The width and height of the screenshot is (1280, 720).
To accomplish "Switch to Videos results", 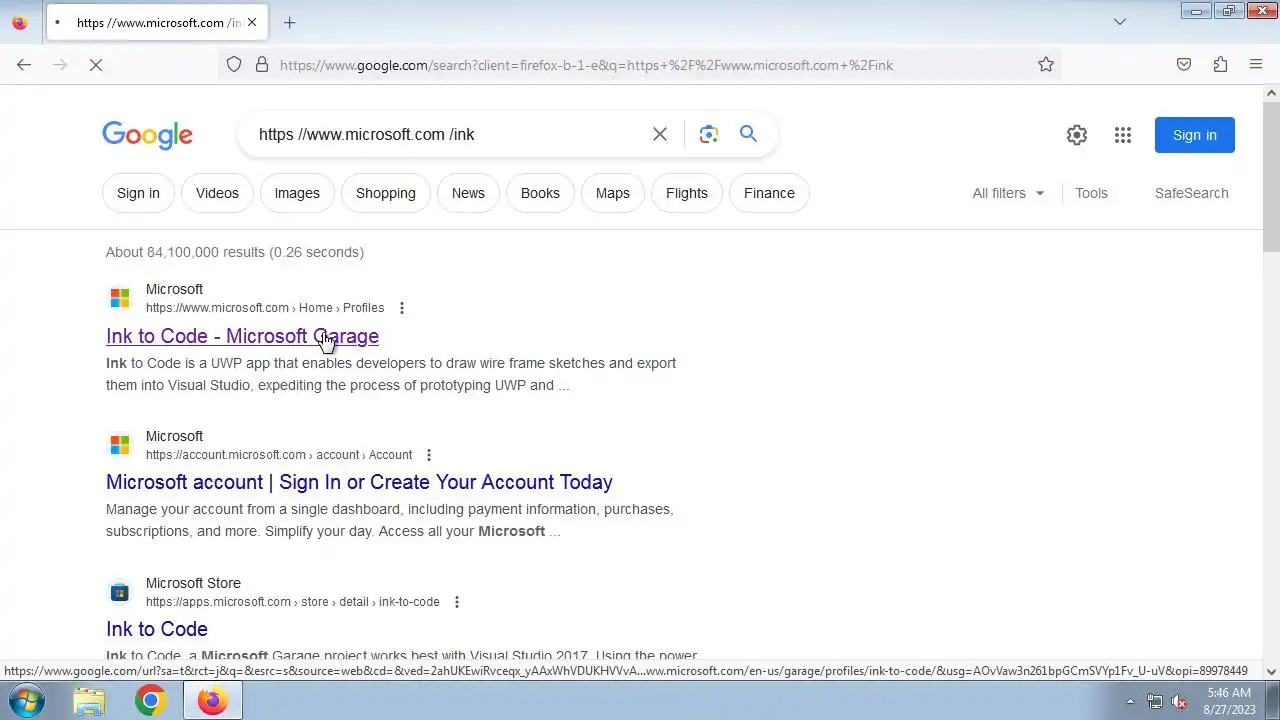I will coord(217,193).
